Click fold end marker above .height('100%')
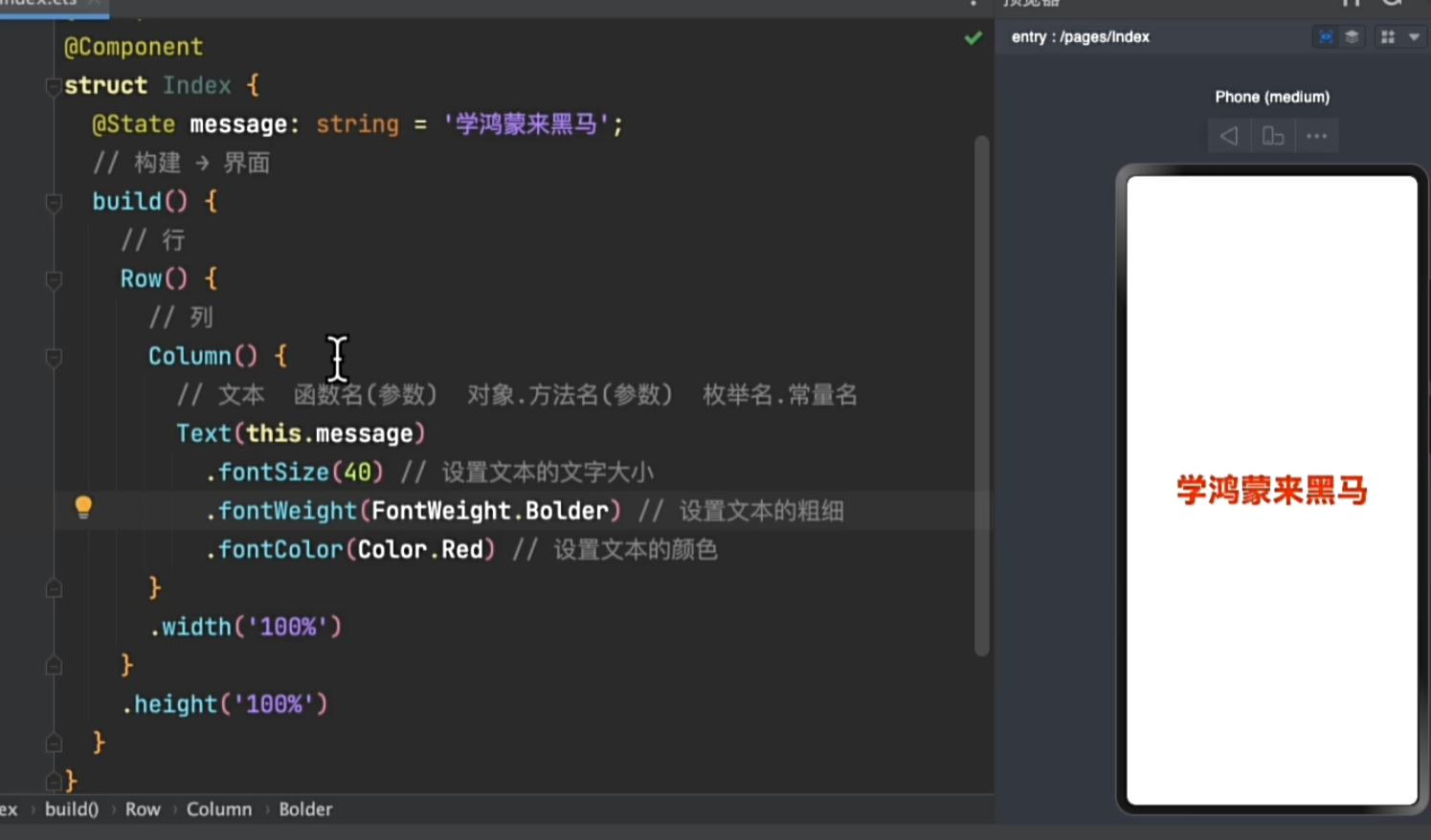 pos(54,666)
